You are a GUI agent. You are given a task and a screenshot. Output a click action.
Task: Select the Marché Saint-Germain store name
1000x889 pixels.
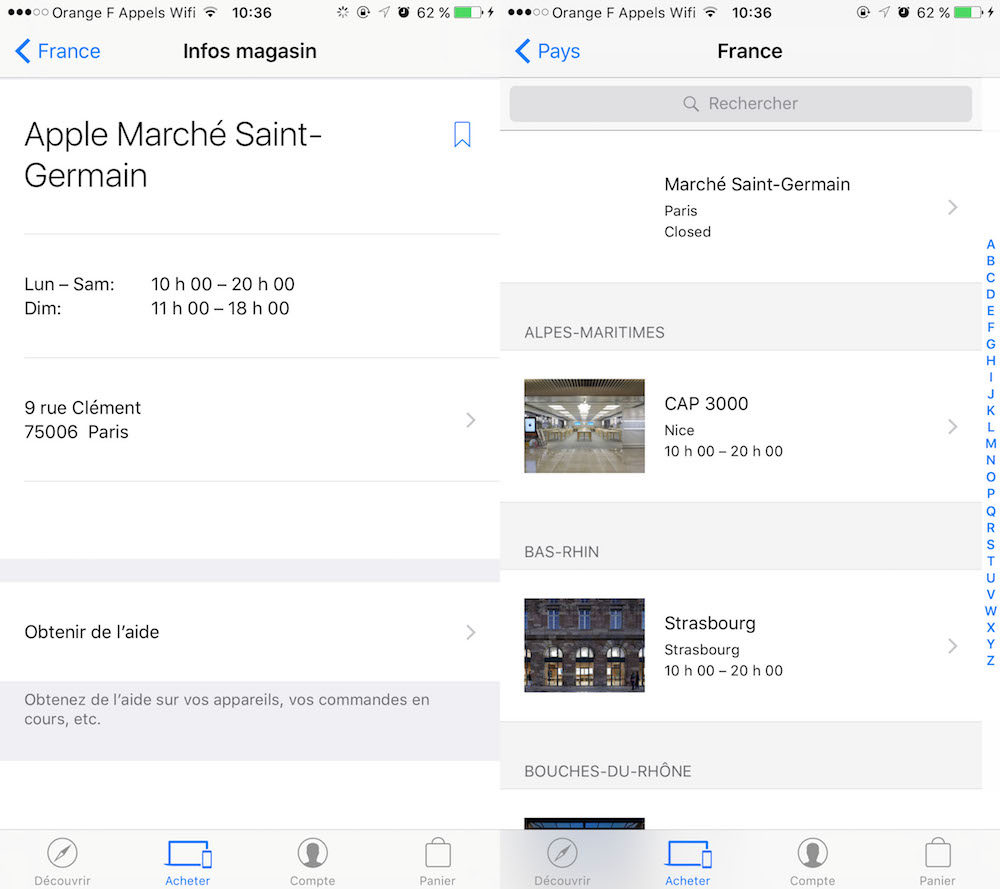757,184
